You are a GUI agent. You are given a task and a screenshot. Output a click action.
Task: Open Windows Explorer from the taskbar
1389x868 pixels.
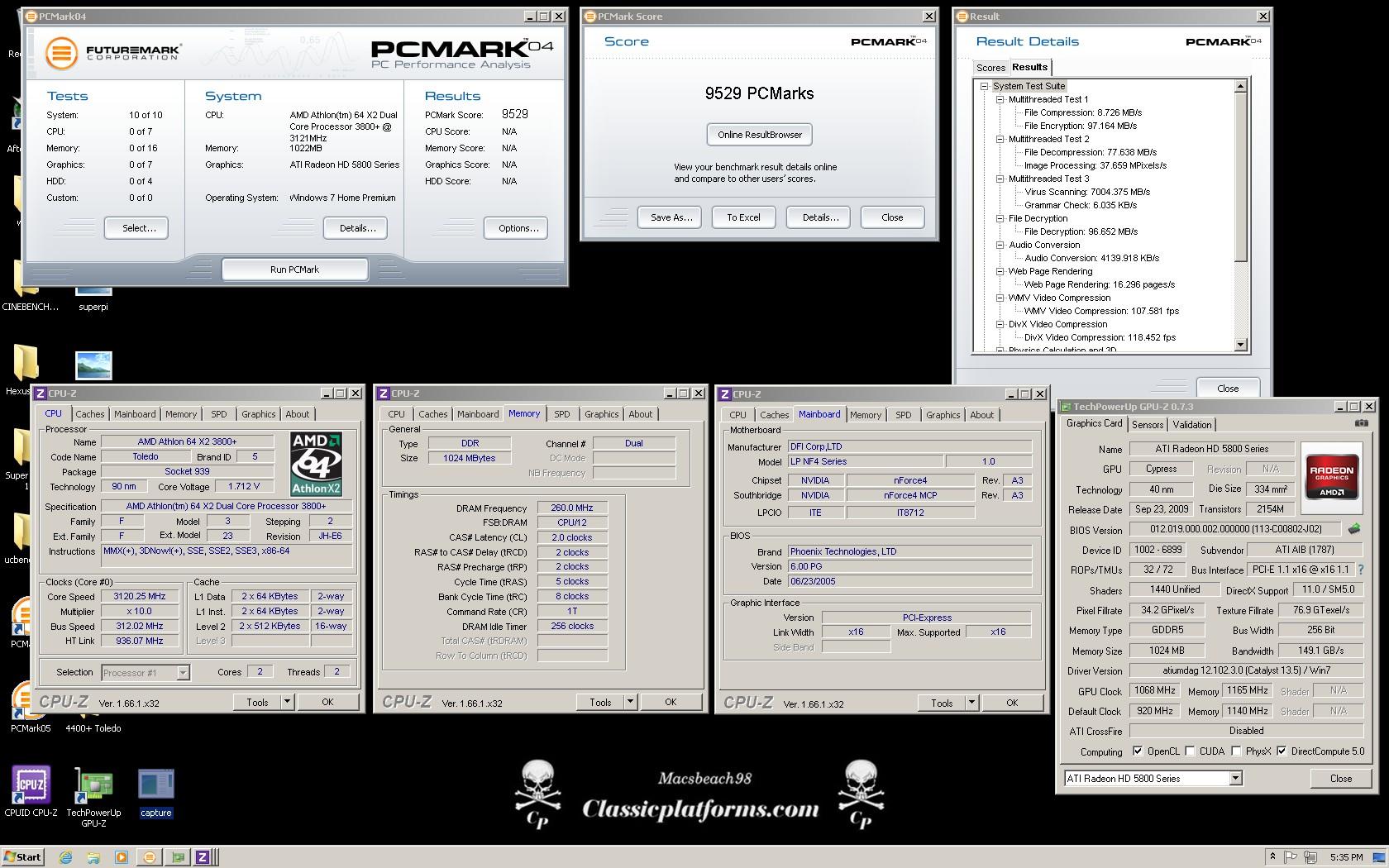pos(93,857)
